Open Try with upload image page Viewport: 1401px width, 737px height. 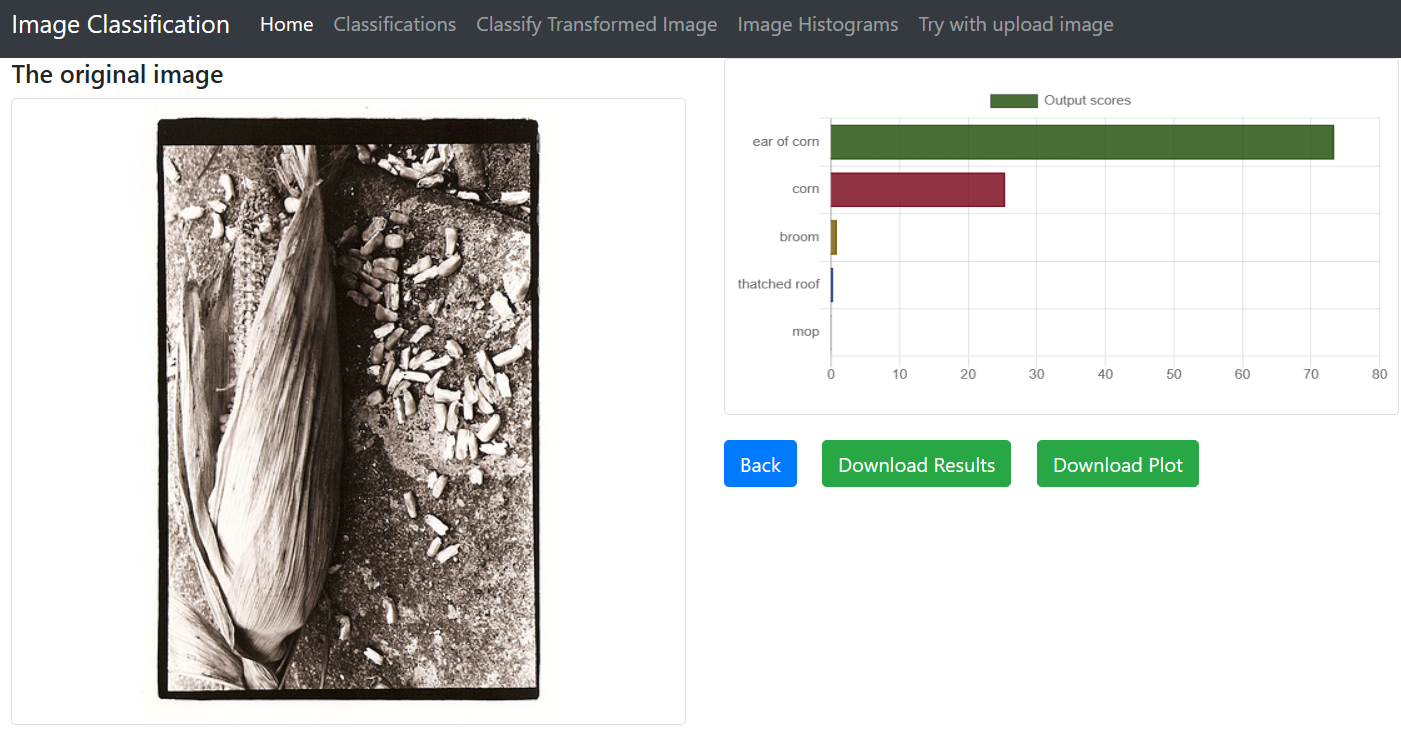[1016, 24]
